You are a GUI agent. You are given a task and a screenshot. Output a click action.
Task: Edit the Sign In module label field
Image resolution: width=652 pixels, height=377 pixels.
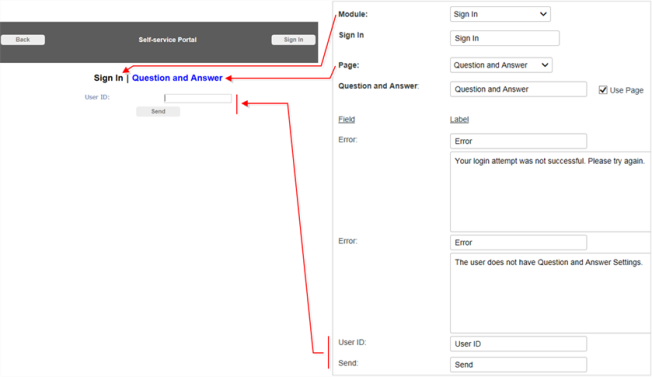pos(505,38)
